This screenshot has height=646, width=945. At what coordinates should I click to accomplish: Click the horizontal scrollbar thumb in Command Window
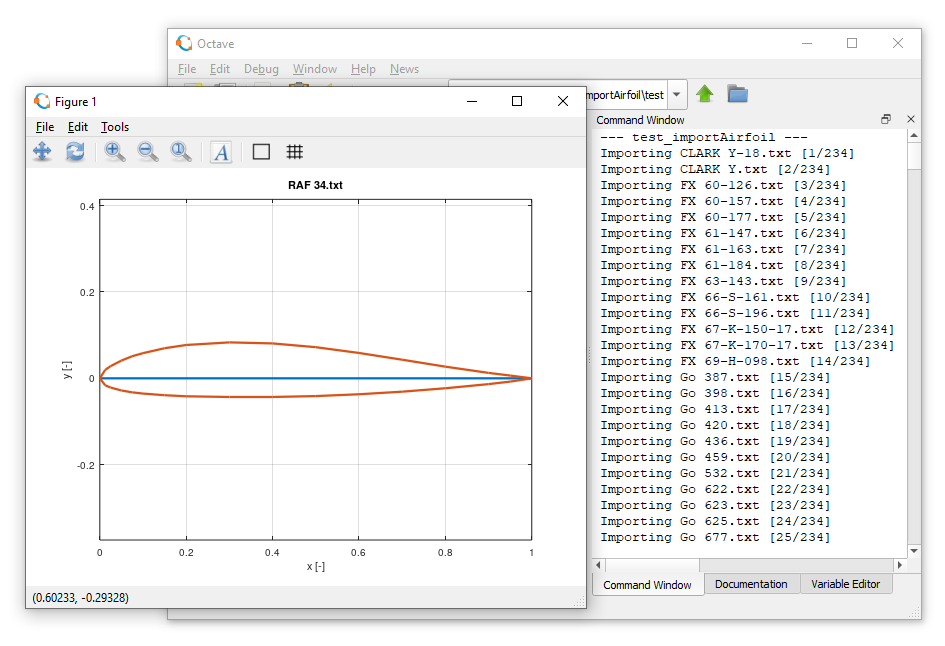652,565
